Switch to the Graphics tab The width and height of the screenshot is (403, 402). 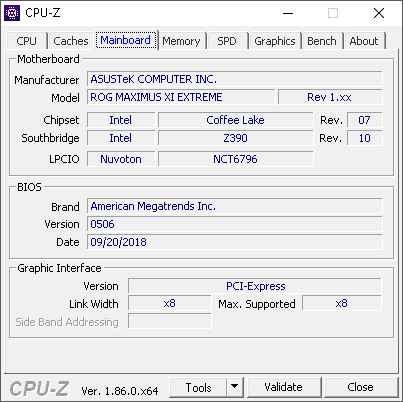pyautogui.click(x=275, y=41)
